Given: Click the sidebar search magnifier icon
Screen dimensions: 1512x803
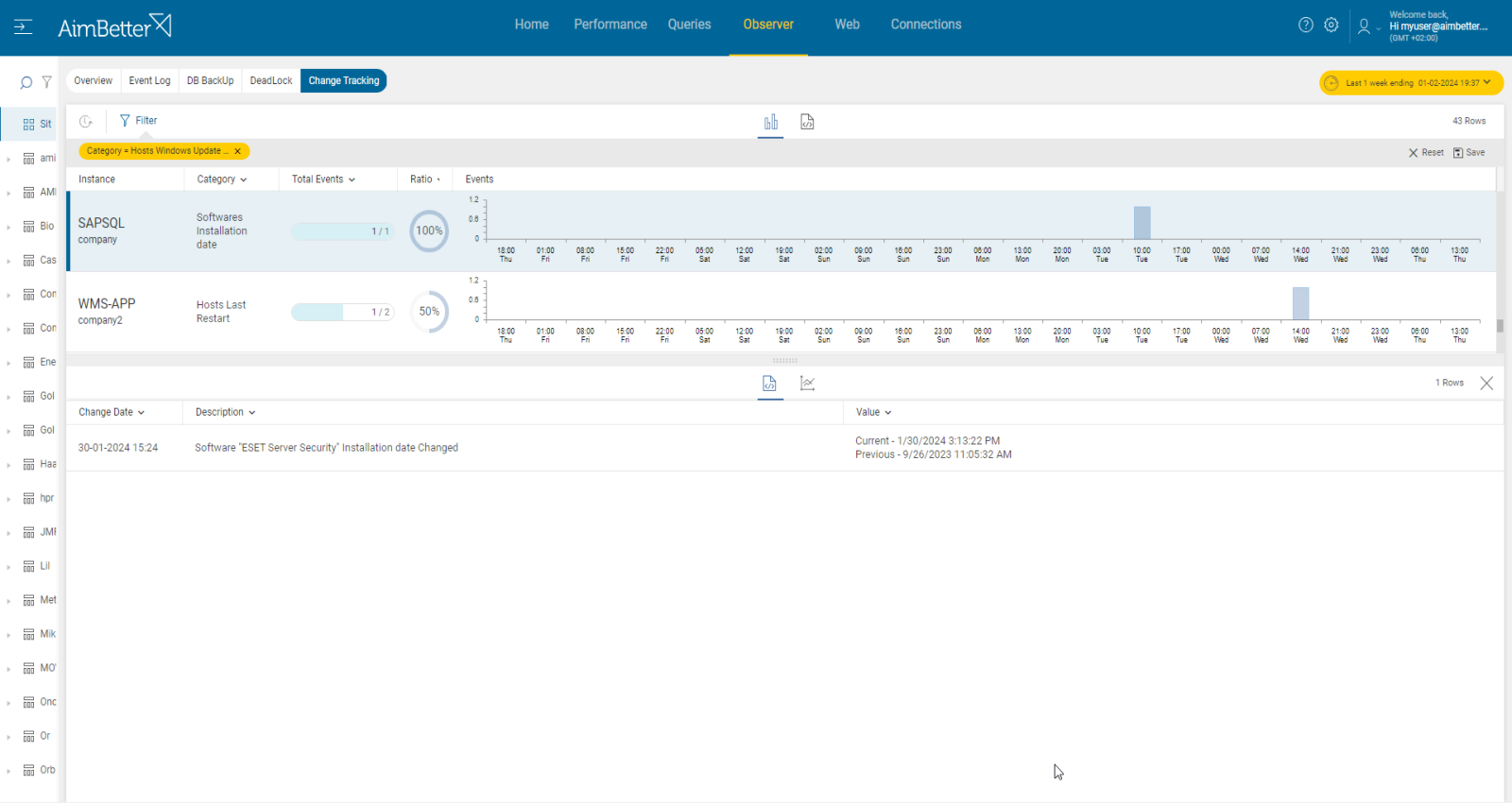Looking at the screenshot, I should [26, 83].
